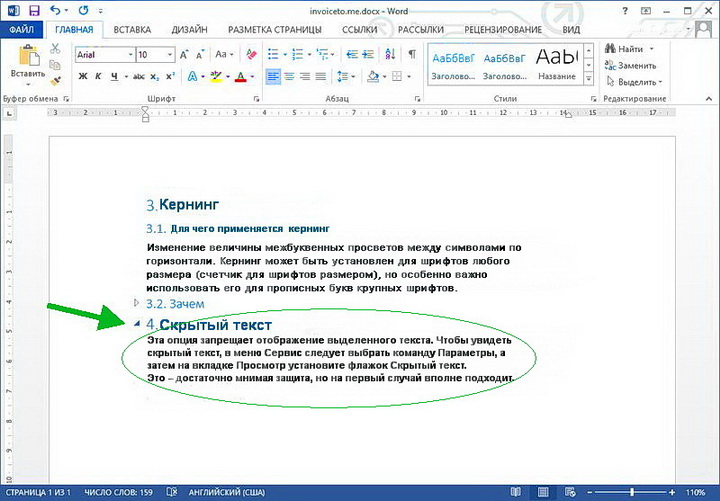Select the 'Название' style thumbnail
The height and width of the screenshot is (501, 720).
[556, 61]
